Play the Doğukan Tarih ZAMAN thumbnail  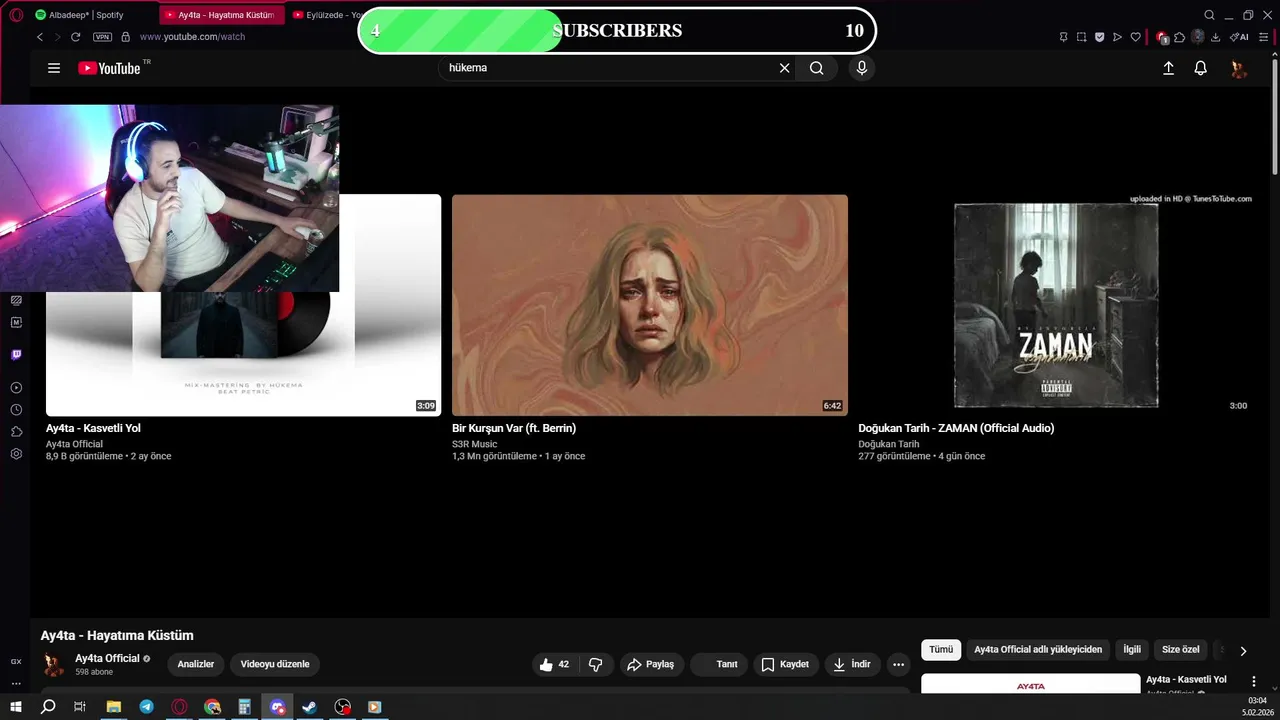[1056, 305]
